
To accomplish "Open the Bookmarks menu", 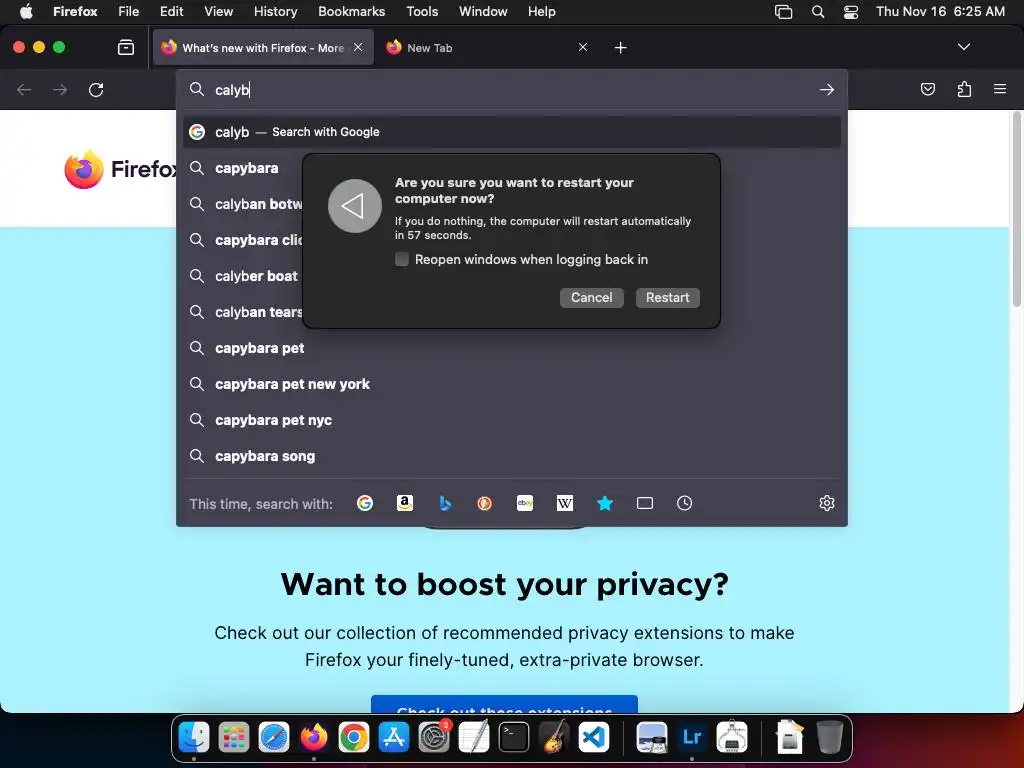I will tap(351, 11).
